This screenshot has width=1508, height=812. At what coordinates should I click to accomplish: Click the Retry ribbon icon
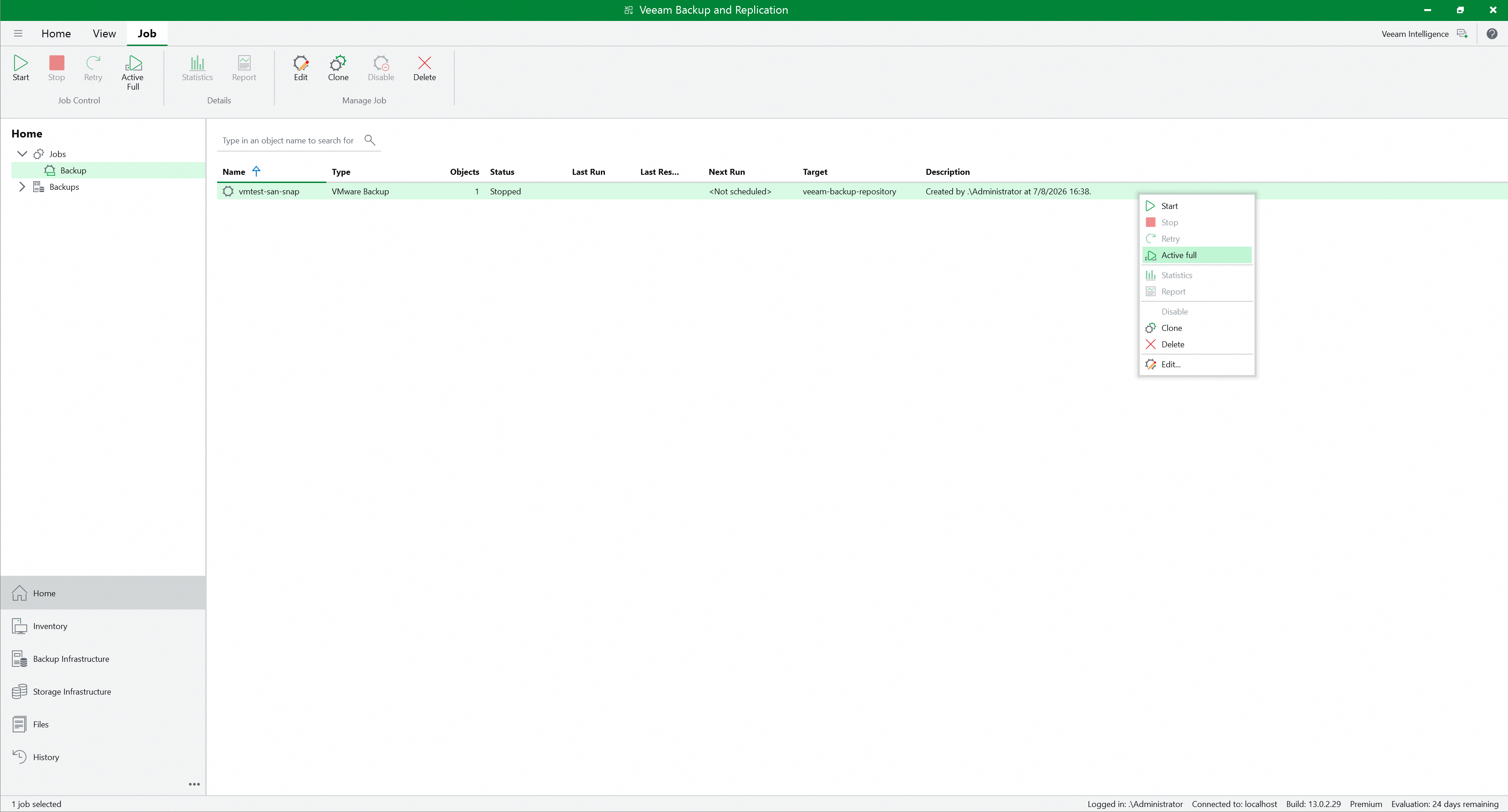(x=93, y=68)
